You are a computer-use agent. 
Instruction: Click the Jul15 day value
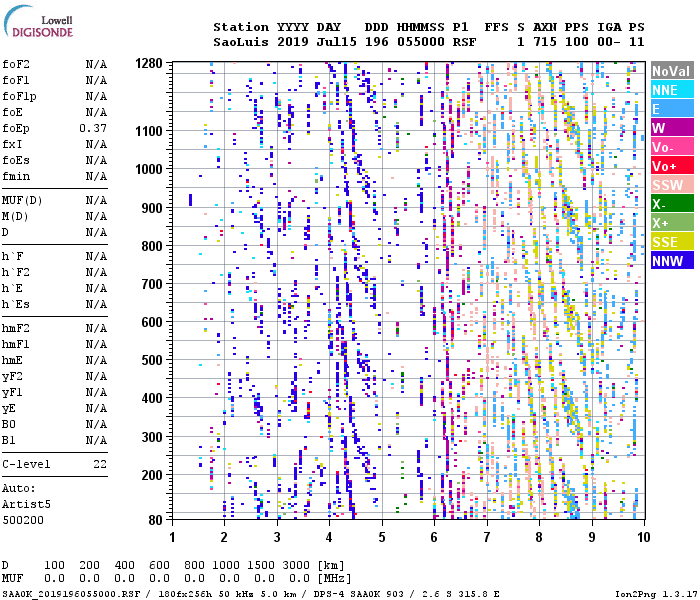click(337, 42)
